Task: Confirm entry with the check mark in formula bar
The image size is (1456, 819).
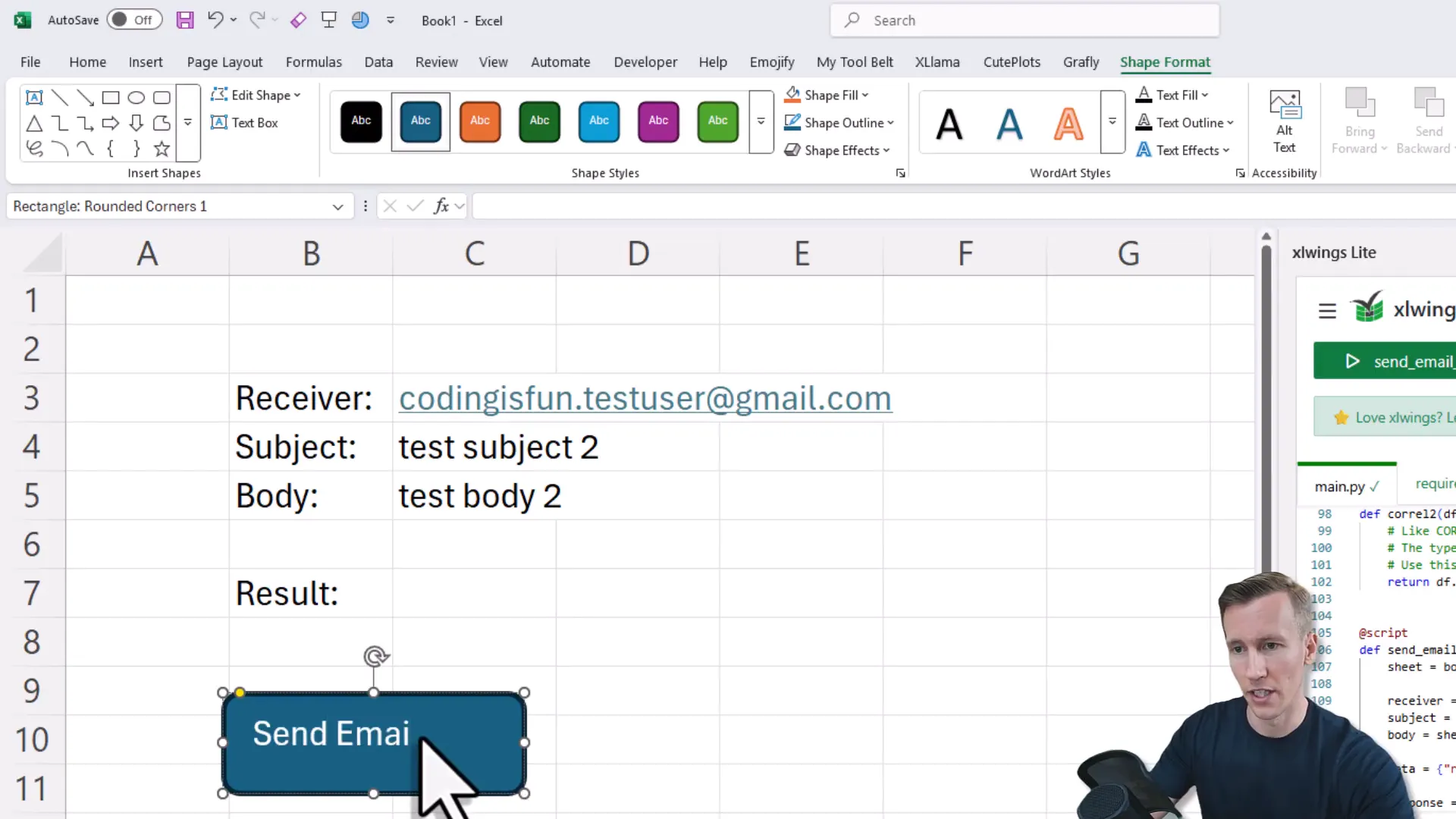Action: (414, 206)
